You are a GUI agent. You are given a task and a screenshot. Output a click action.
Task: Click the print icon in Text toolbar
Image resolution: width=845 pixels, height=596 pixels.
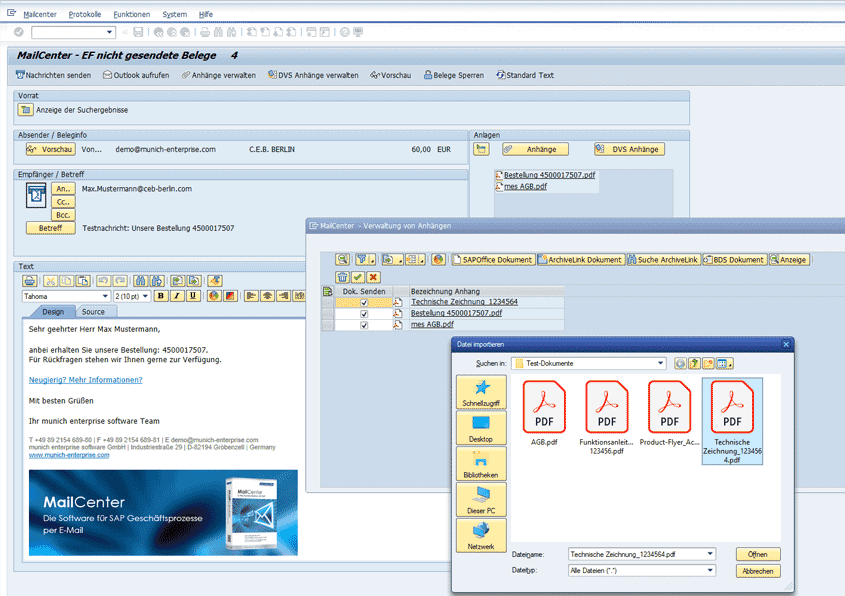(30, 281)
